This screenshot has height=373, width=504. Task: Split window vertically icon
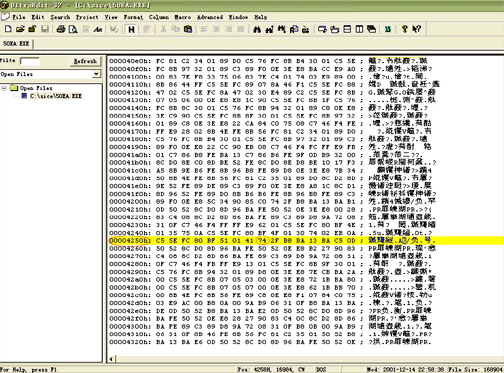[x=359, y=29]
